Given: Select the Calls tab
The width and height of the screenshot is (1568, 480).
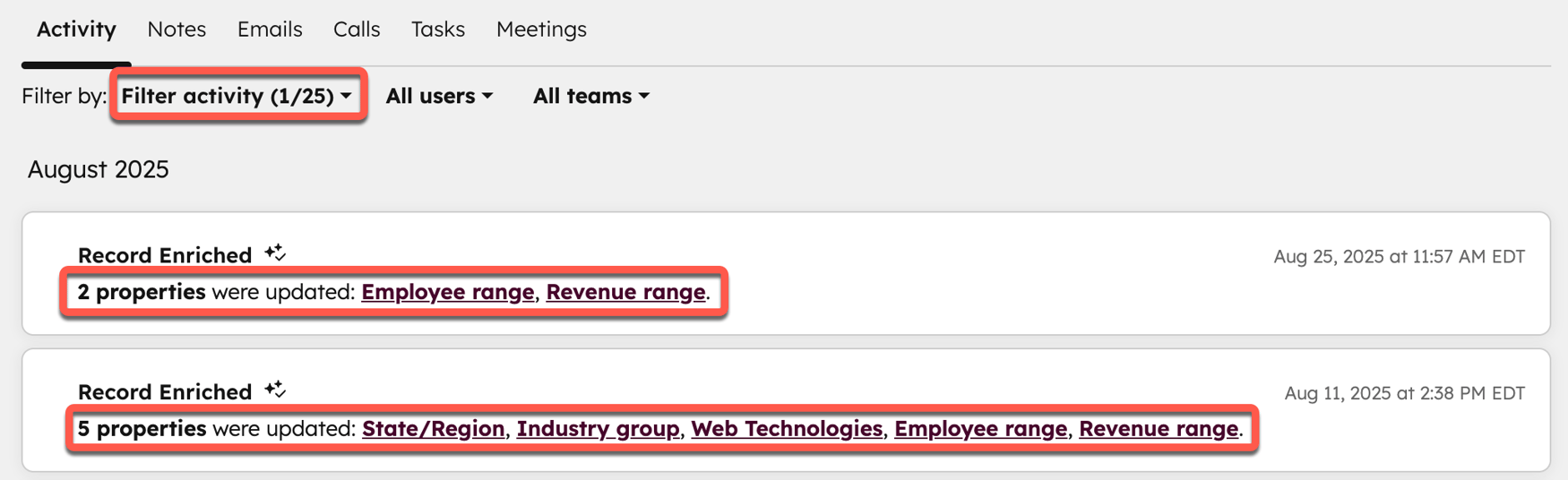Looking at the screenshot, I should pos(357,30).
